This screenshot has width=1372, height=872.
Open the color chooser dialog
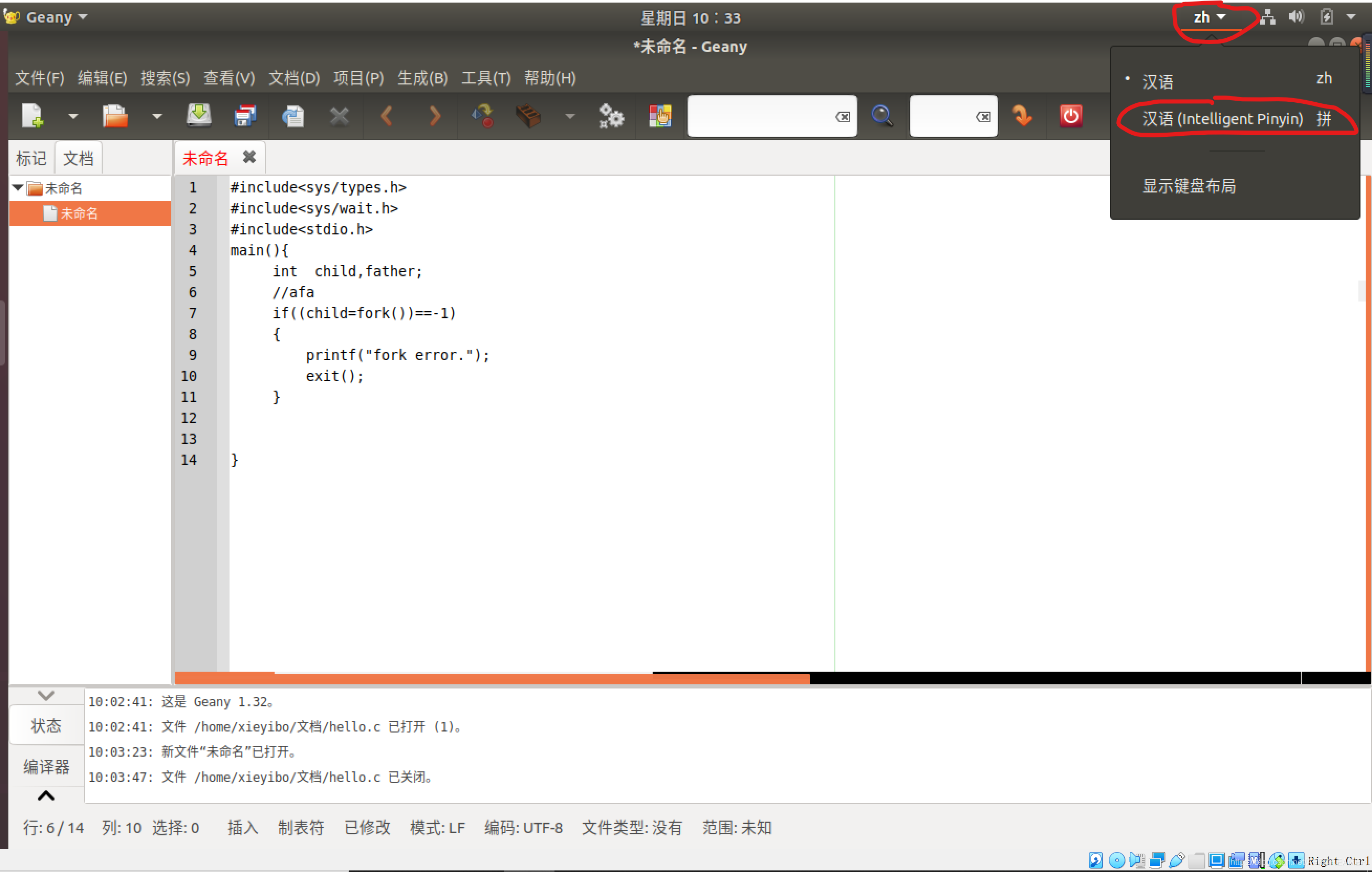click(660, 116)
